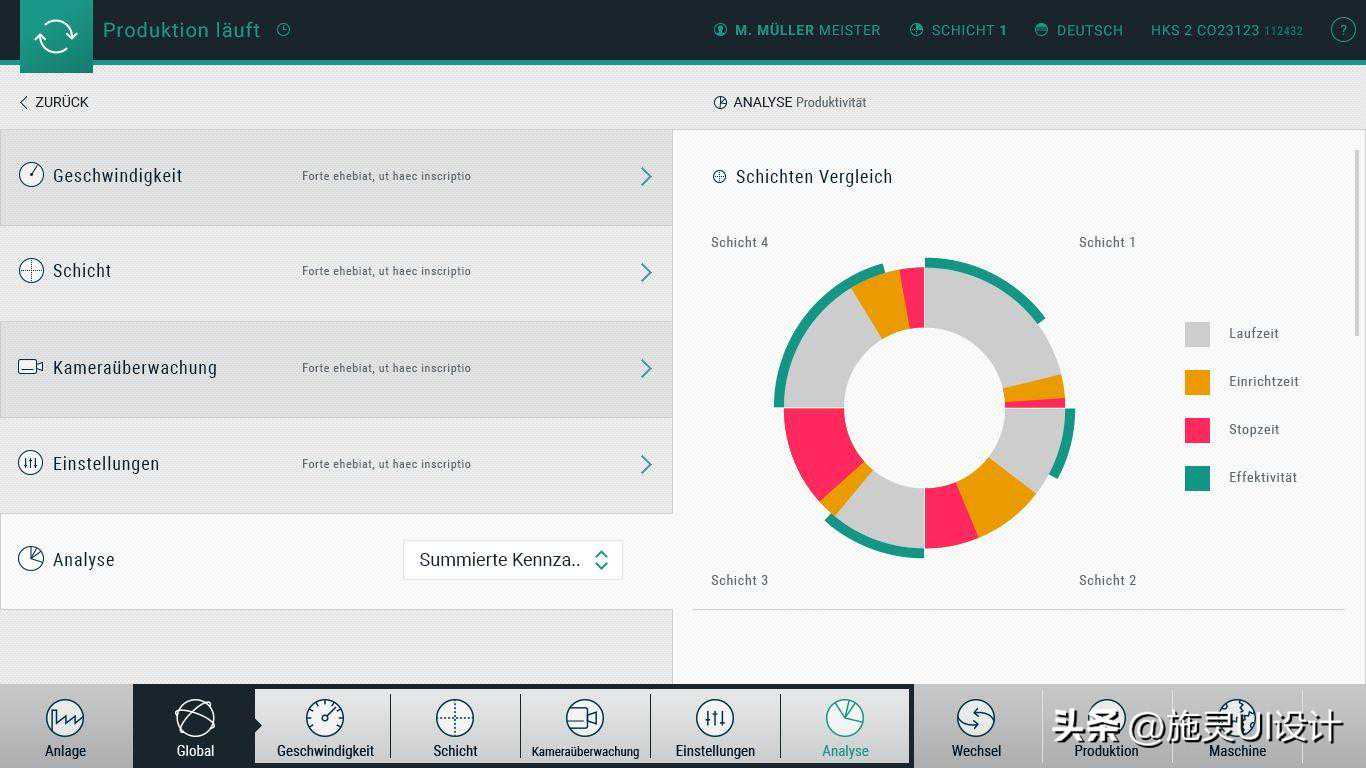Viewport: 1366px width, 768px height.
Task: Click the right panel vertical scrollbar
Action: point(1357,240)
